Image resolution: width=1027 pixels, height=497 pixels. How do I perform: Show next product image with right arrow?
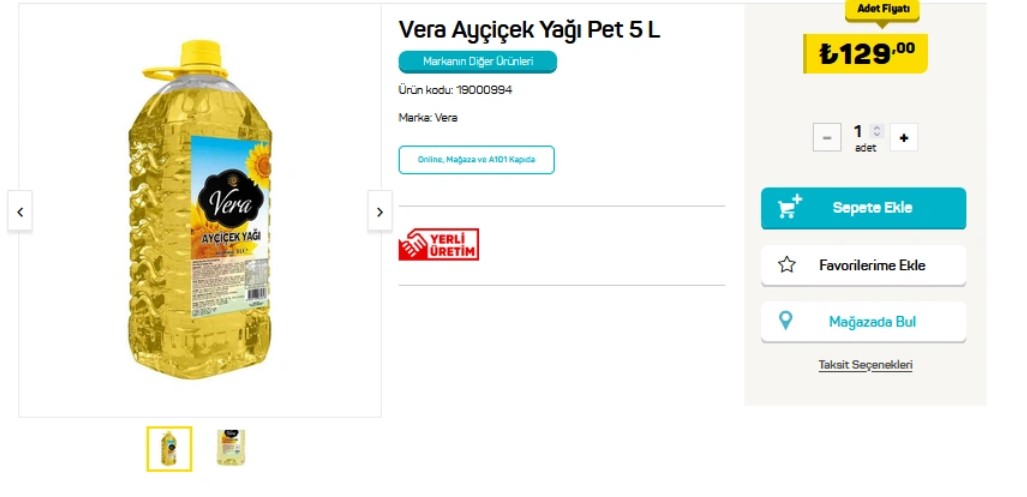(380, 212)
